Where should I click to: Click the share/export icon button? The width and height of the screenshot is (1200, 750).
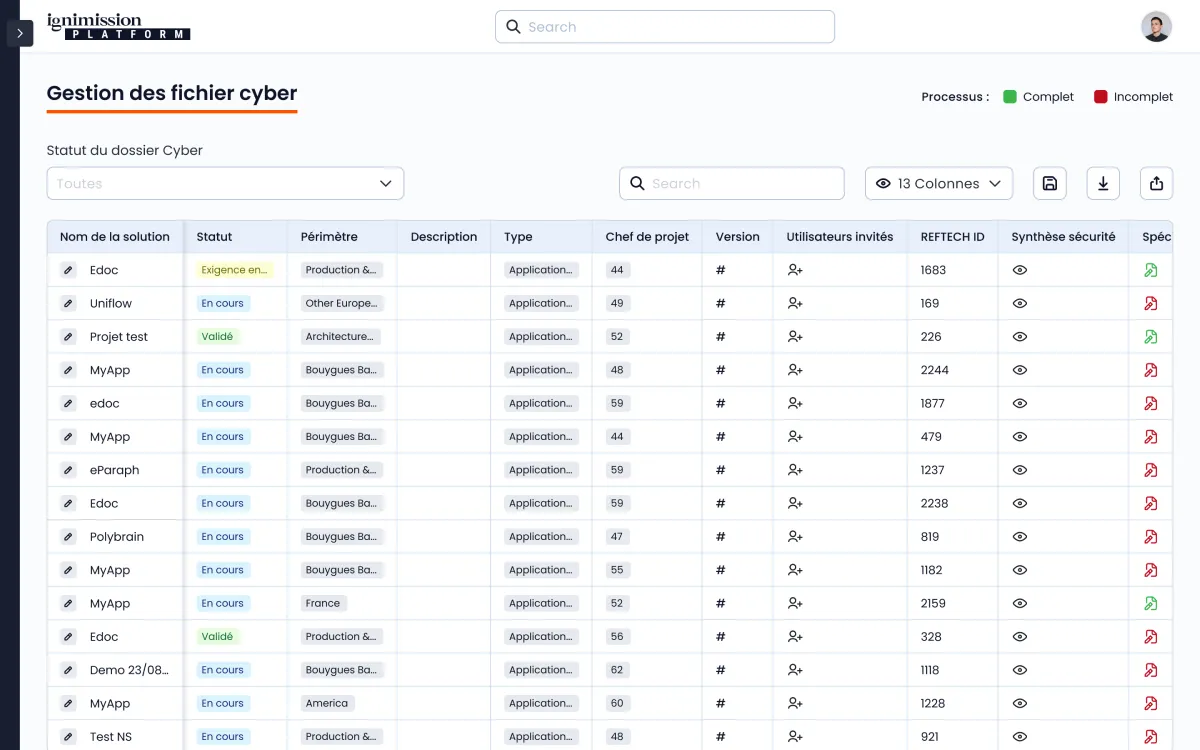[1156, 184]
